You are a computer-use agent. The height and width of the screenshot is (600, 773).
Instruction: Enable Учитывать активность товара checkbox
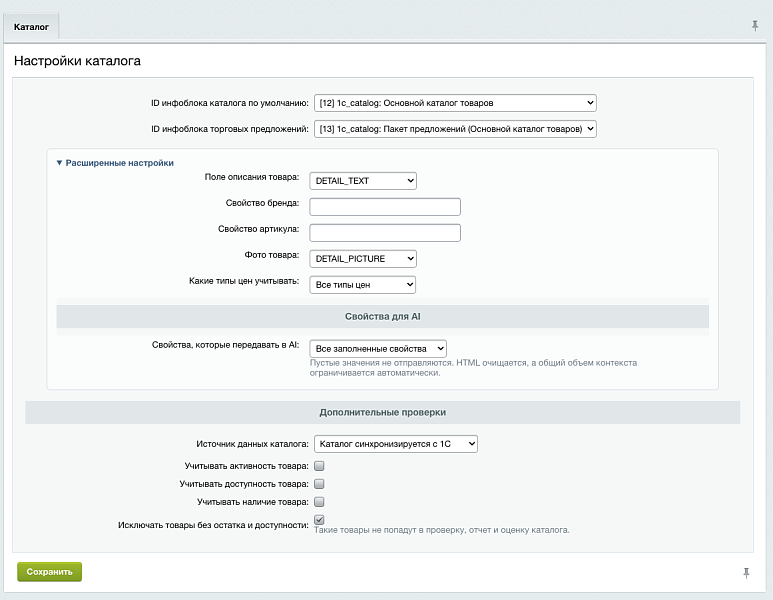(x=319, y=466)
